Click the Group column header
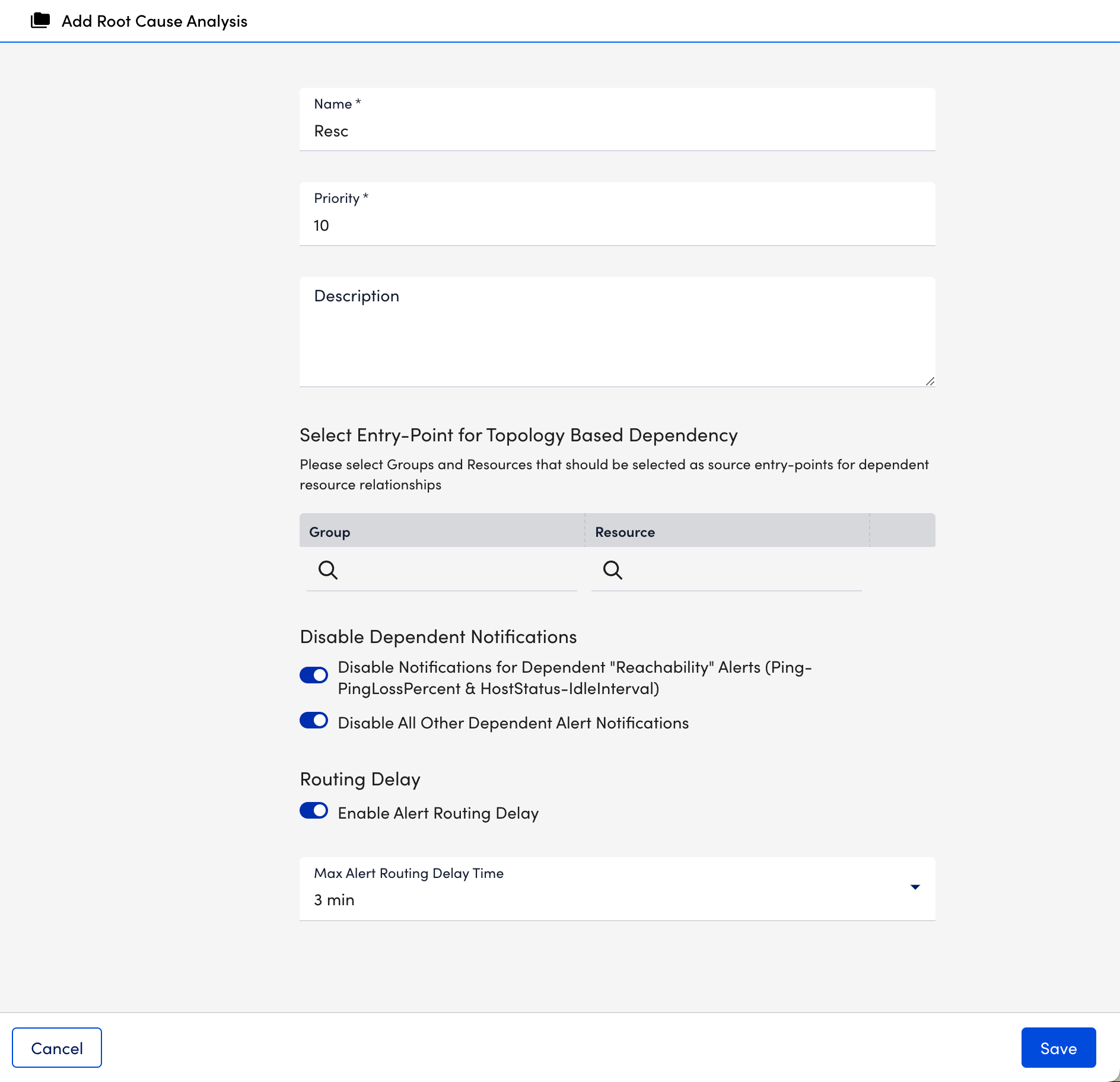 coord(329,531)
